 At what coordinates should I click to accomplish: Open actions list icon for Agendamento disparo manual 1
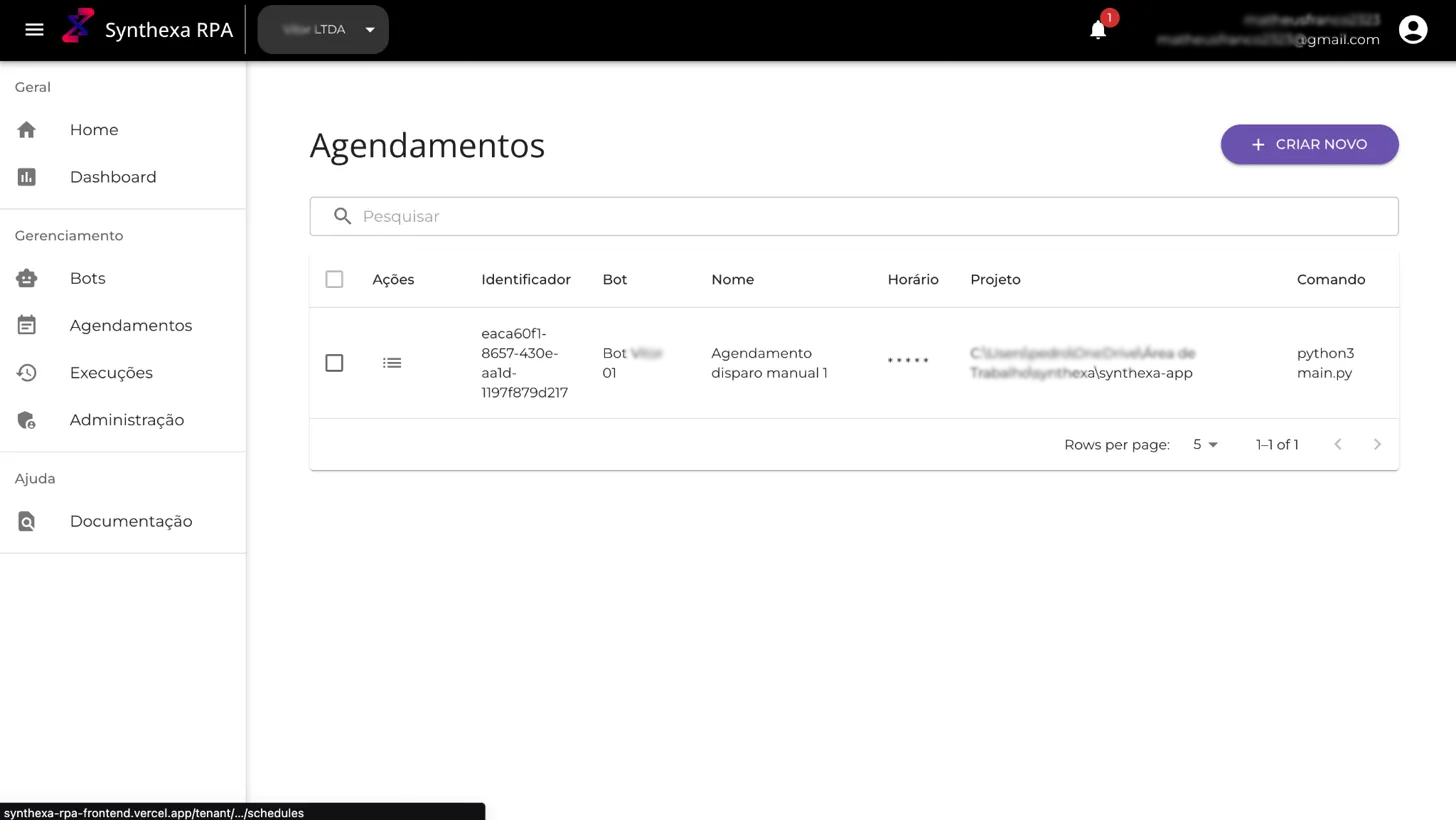(x=392, y=363)
